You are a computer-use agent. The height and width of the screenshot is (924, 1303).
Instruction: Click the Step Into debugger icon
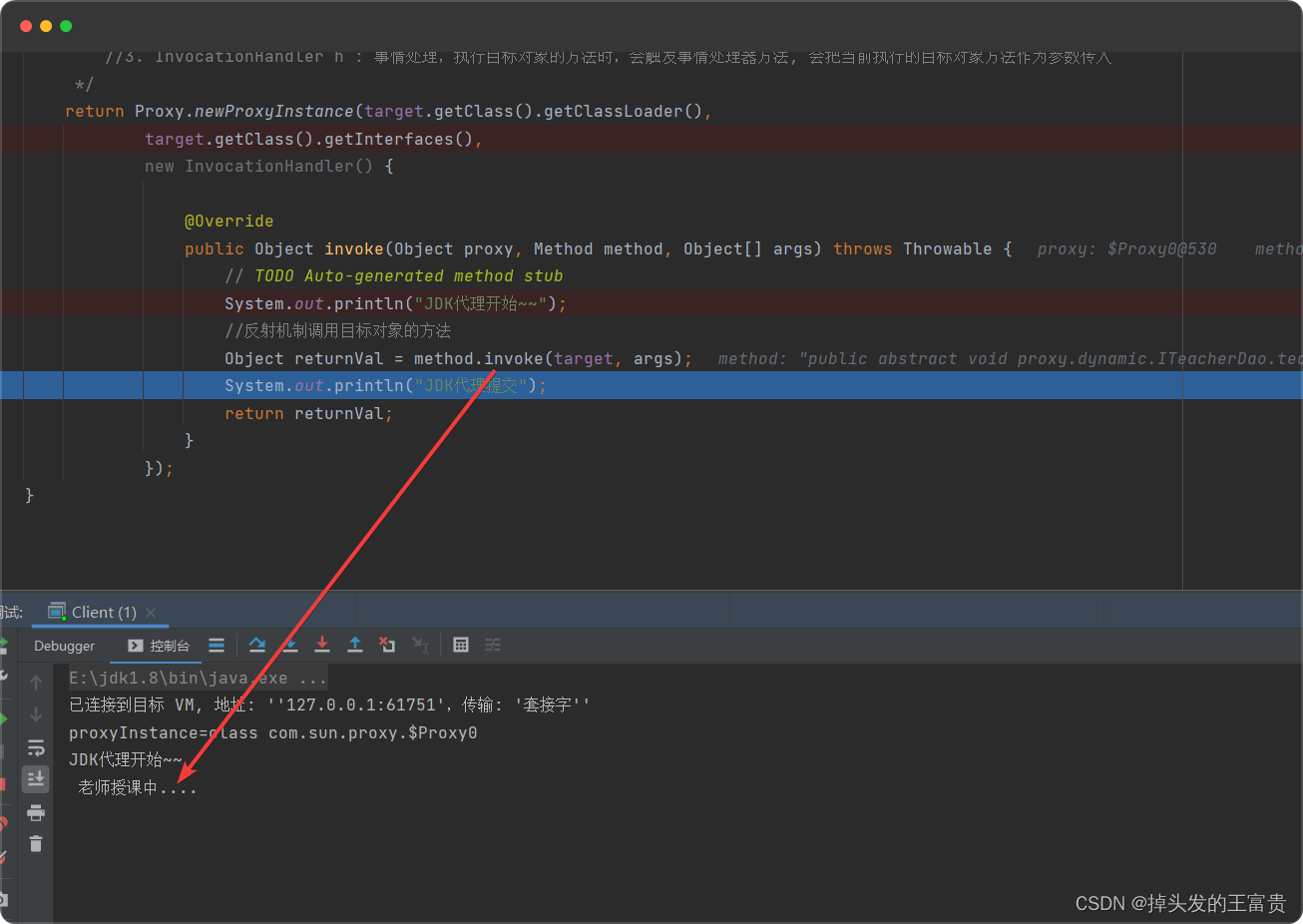pyautogui.click(x=290, y=646)
